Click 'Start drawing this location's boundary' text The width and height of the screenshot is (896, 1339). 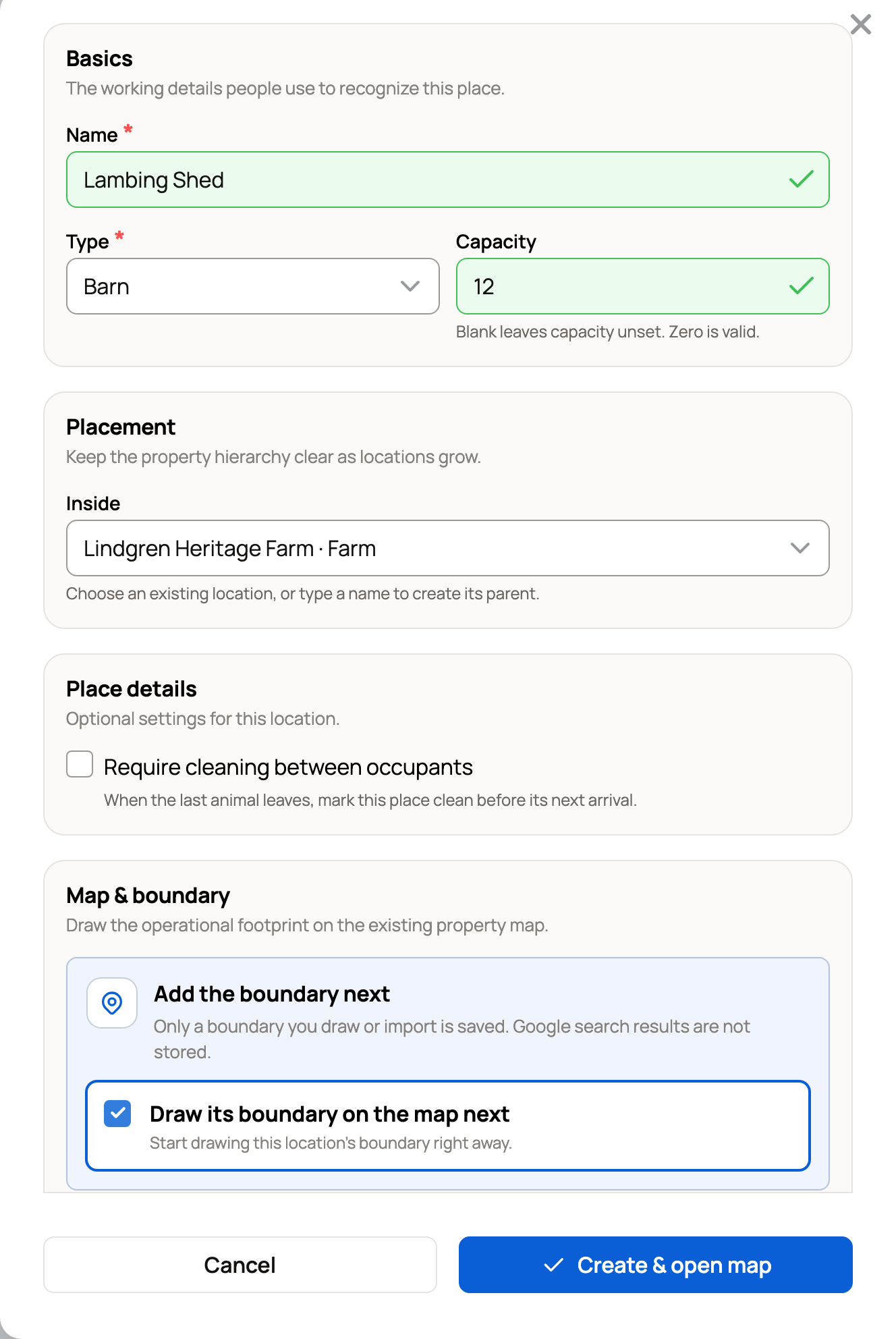pos(331,1143)
